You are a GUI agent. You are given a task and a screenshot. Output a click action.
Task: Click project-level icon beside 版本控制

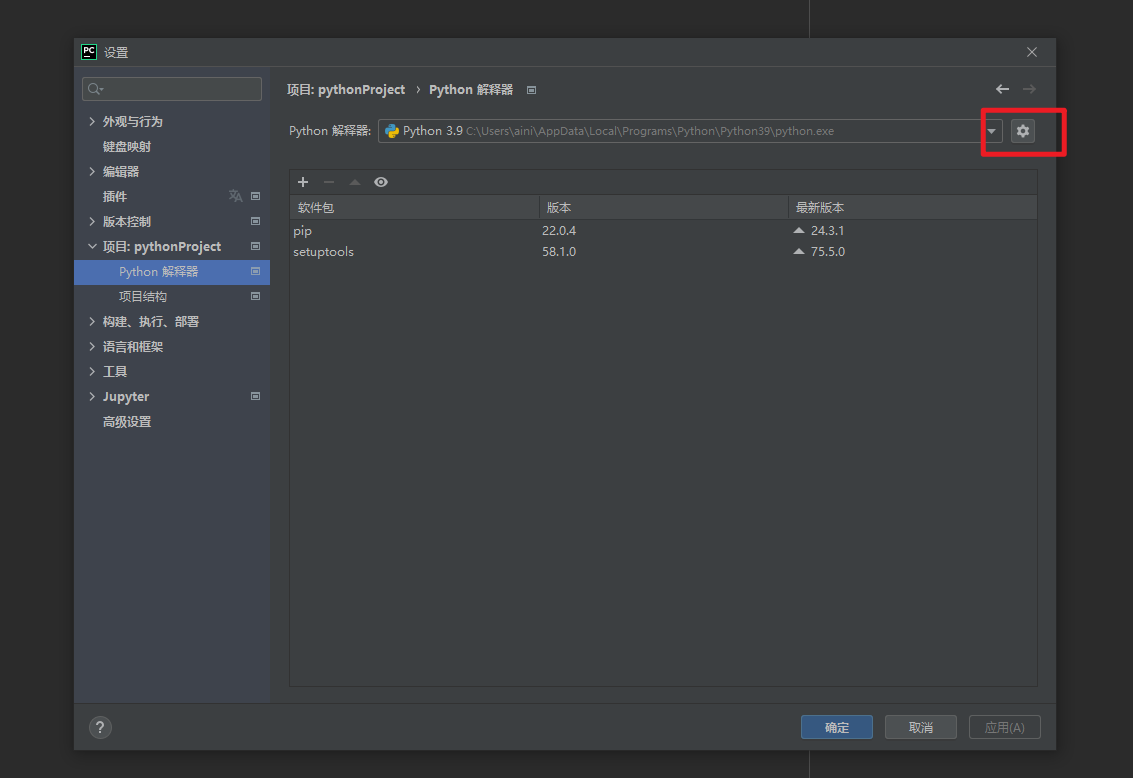[255, 221]
